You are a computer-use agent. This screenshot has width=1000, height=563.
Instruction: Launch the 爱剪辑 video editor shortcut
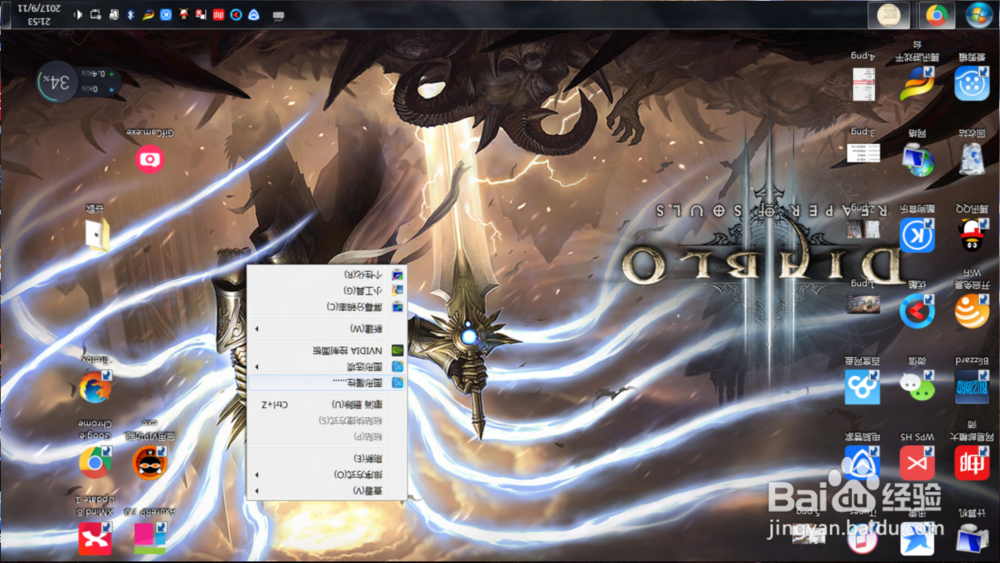(x=972, y=84)
